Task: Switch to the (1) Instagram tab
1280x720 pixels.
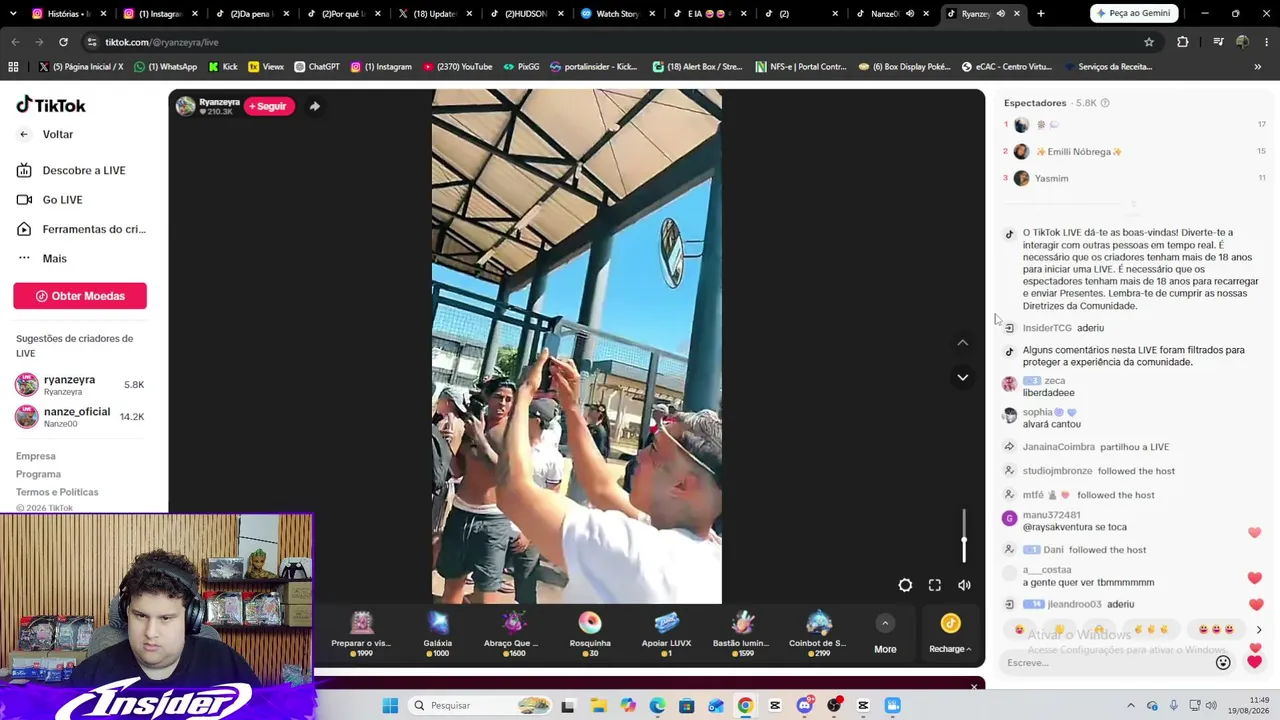Action: pyautogui.click(x=159, y=14)
